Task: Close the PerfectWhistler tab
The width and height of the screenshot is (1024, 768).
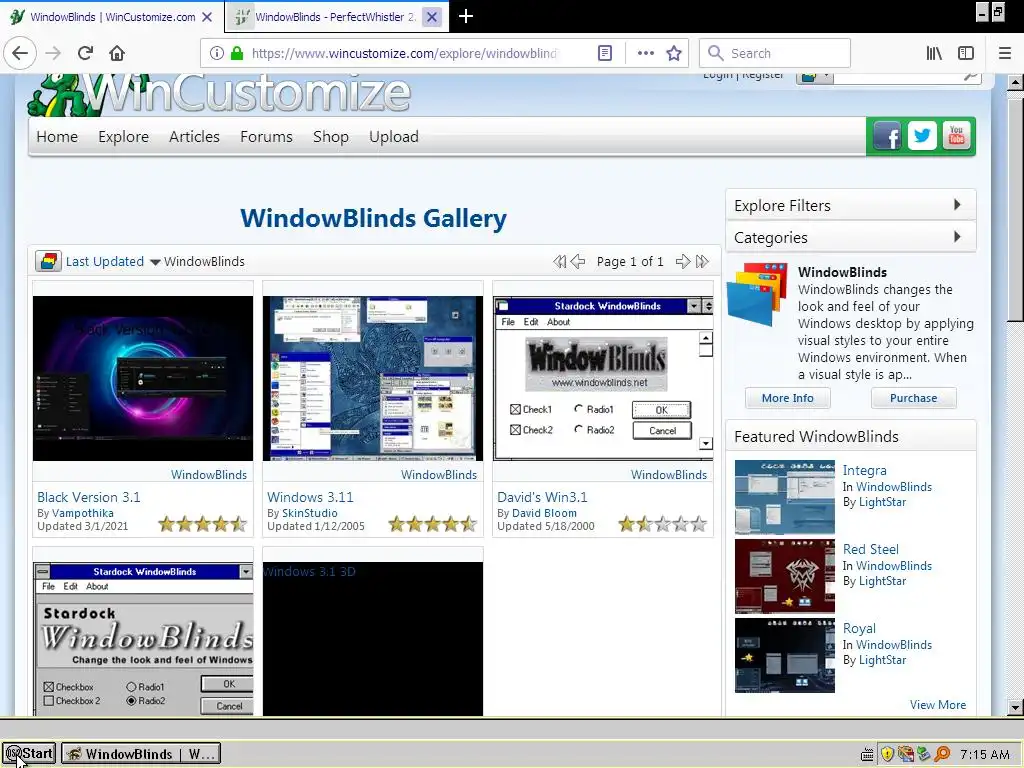Action: point(432,17)
